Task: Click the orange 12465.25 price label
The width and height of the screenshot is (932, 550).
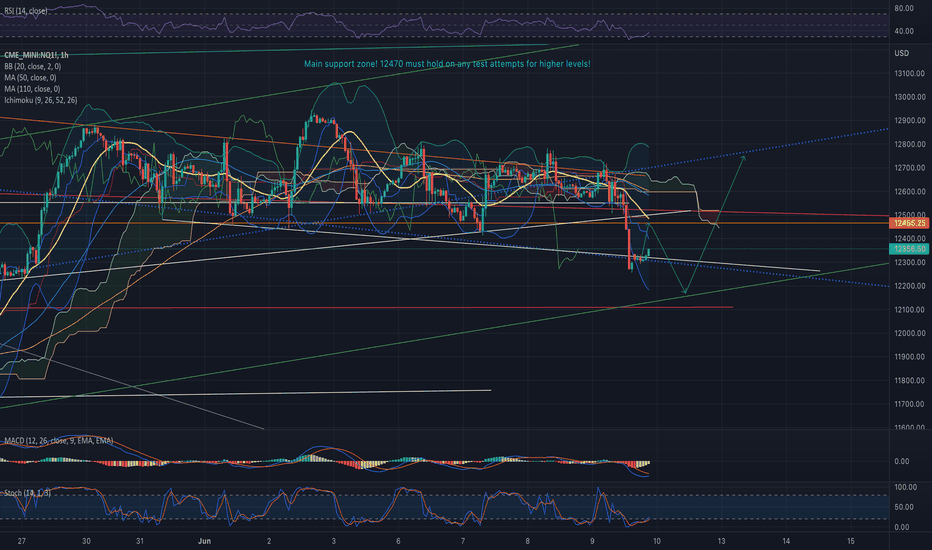Action: pyautogui.click(x=909, y=223)
